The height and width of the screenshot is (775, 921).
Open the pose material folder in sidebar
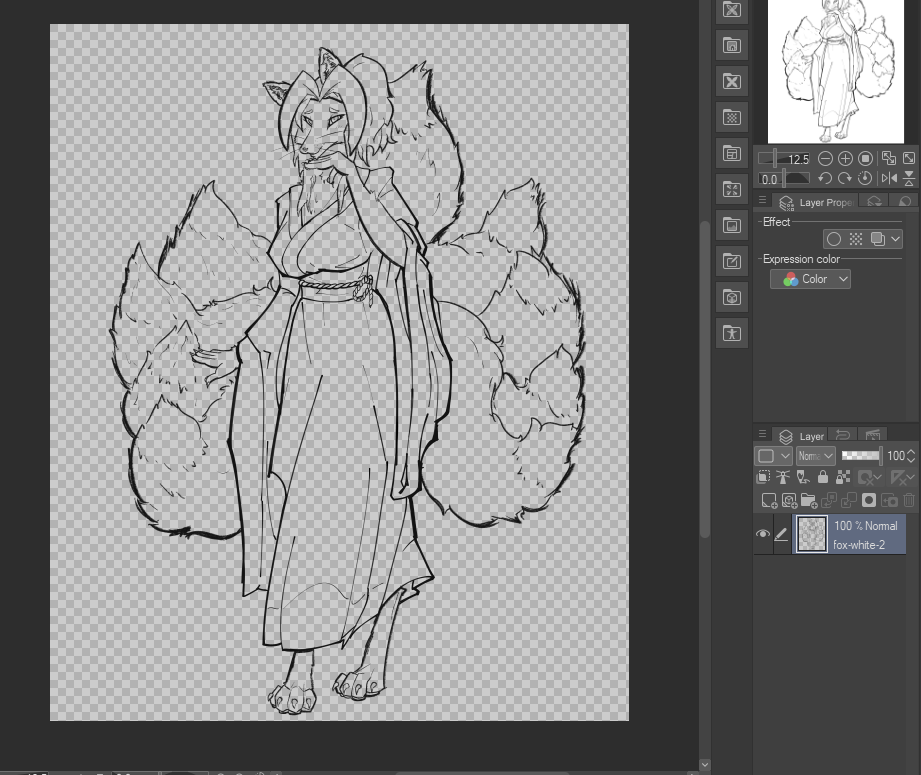click(732, 333)
